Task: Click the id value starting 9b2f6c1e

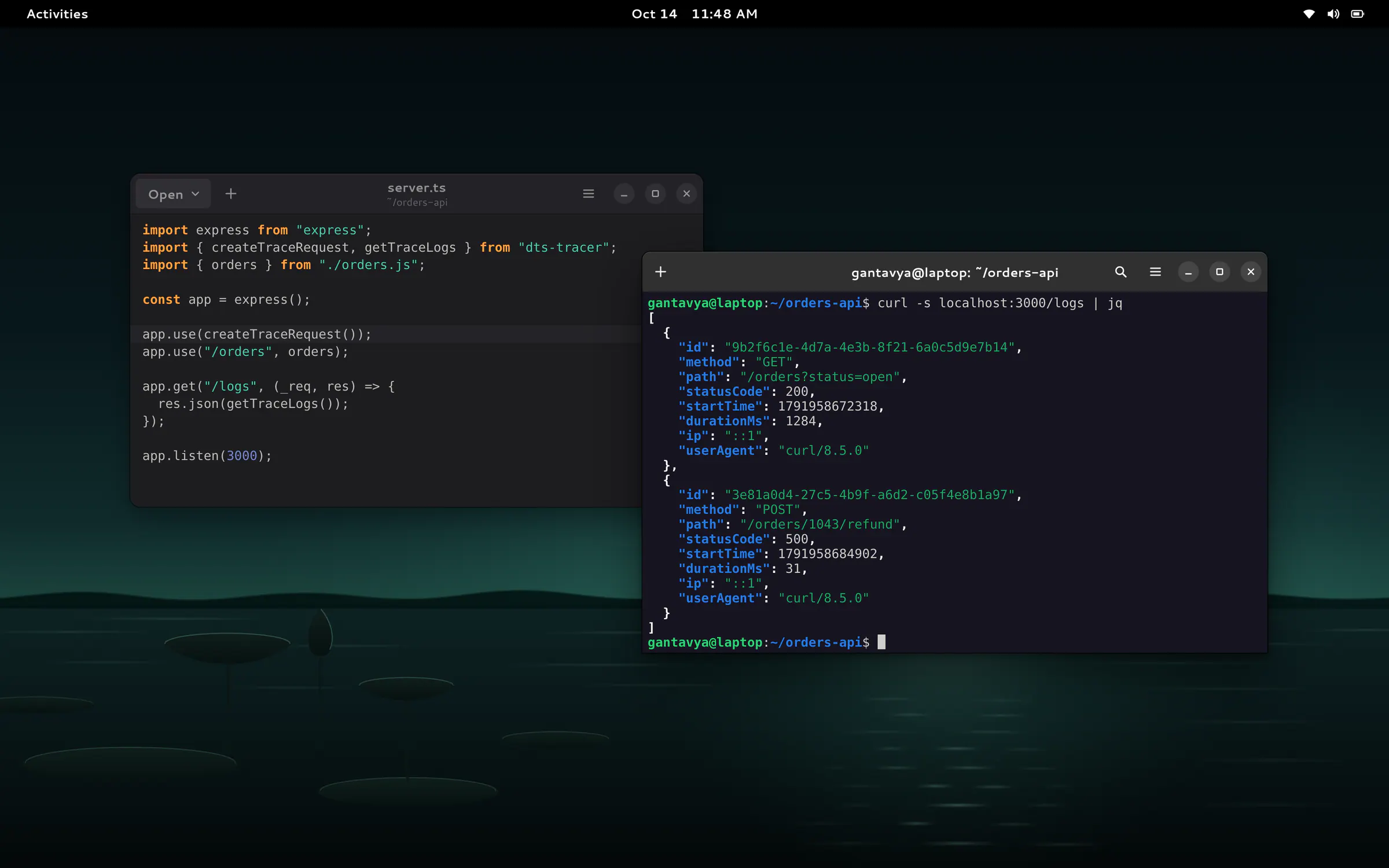Action: (870, 347)
